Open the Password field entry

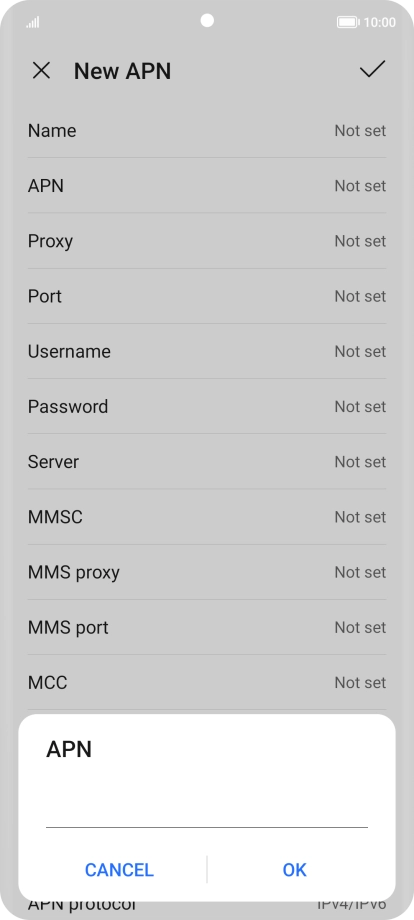(x=207, y=406)
